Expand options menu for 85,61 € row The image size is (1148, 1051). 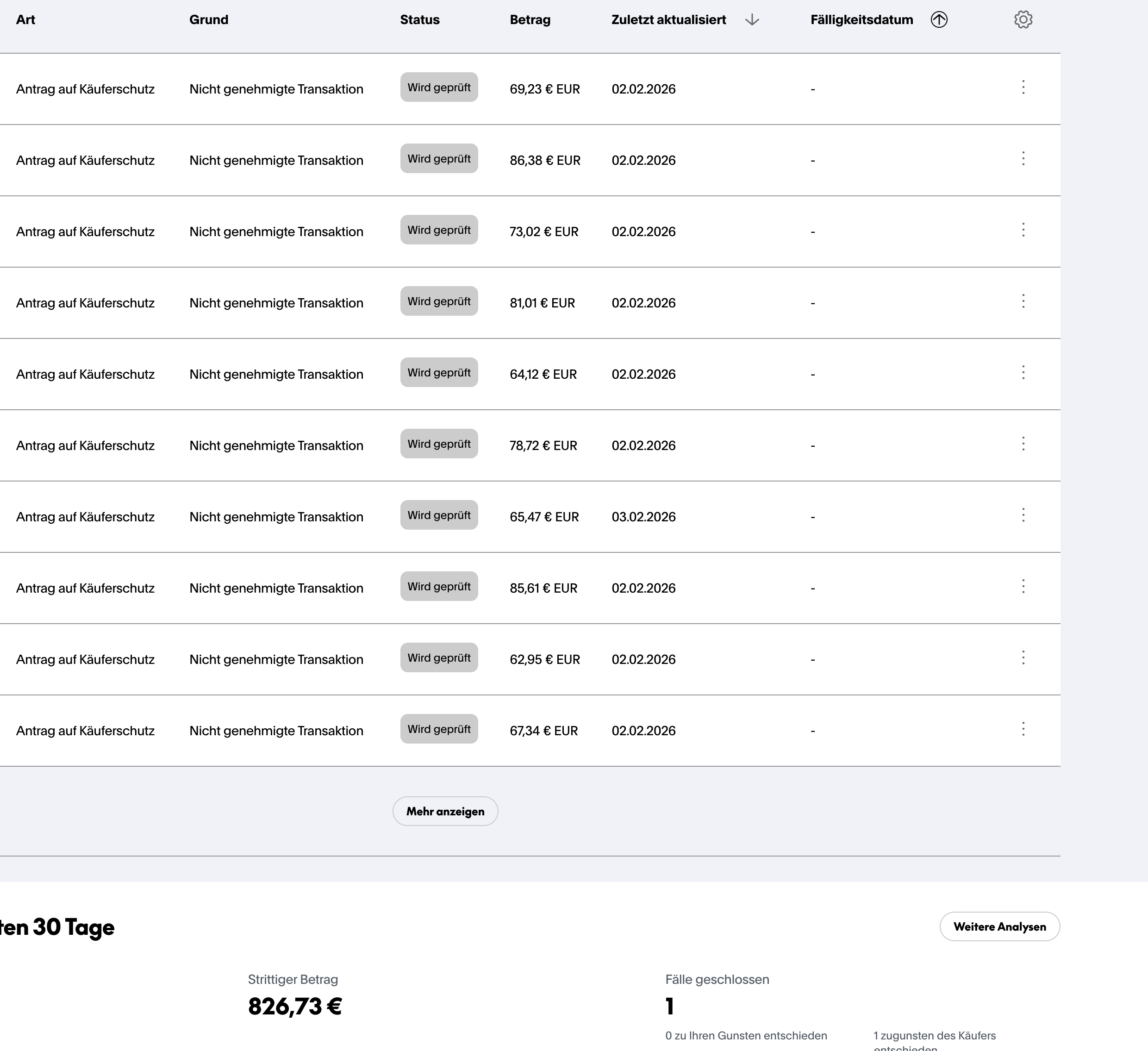click(1023, 586)
